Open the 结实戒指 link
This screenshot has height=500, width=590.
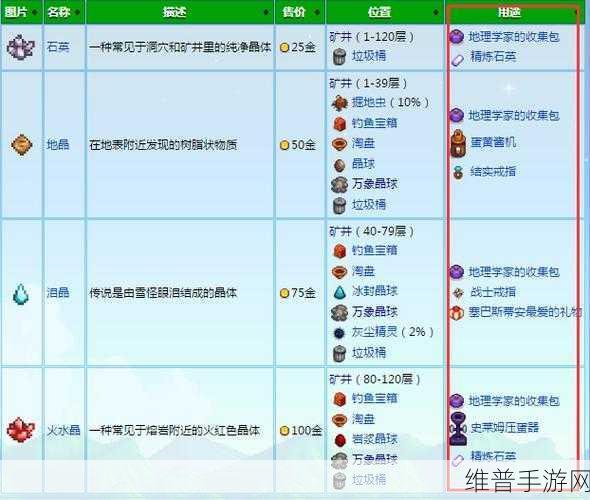click(493, 172)
